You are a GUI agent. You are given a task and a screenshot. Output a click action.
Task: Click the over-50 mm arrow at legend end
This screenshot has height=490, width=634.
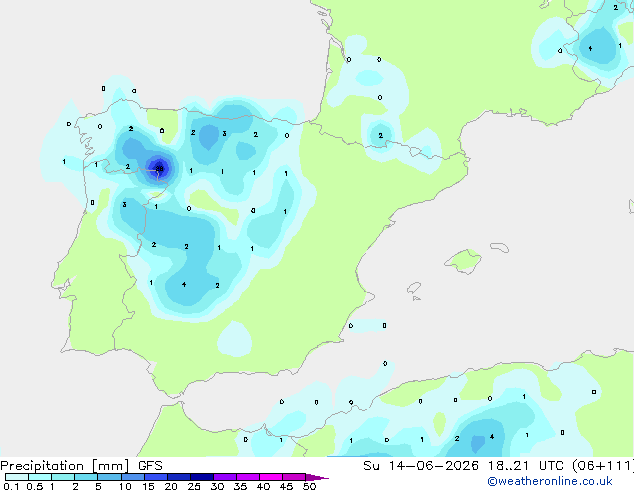tap(317, 478)
